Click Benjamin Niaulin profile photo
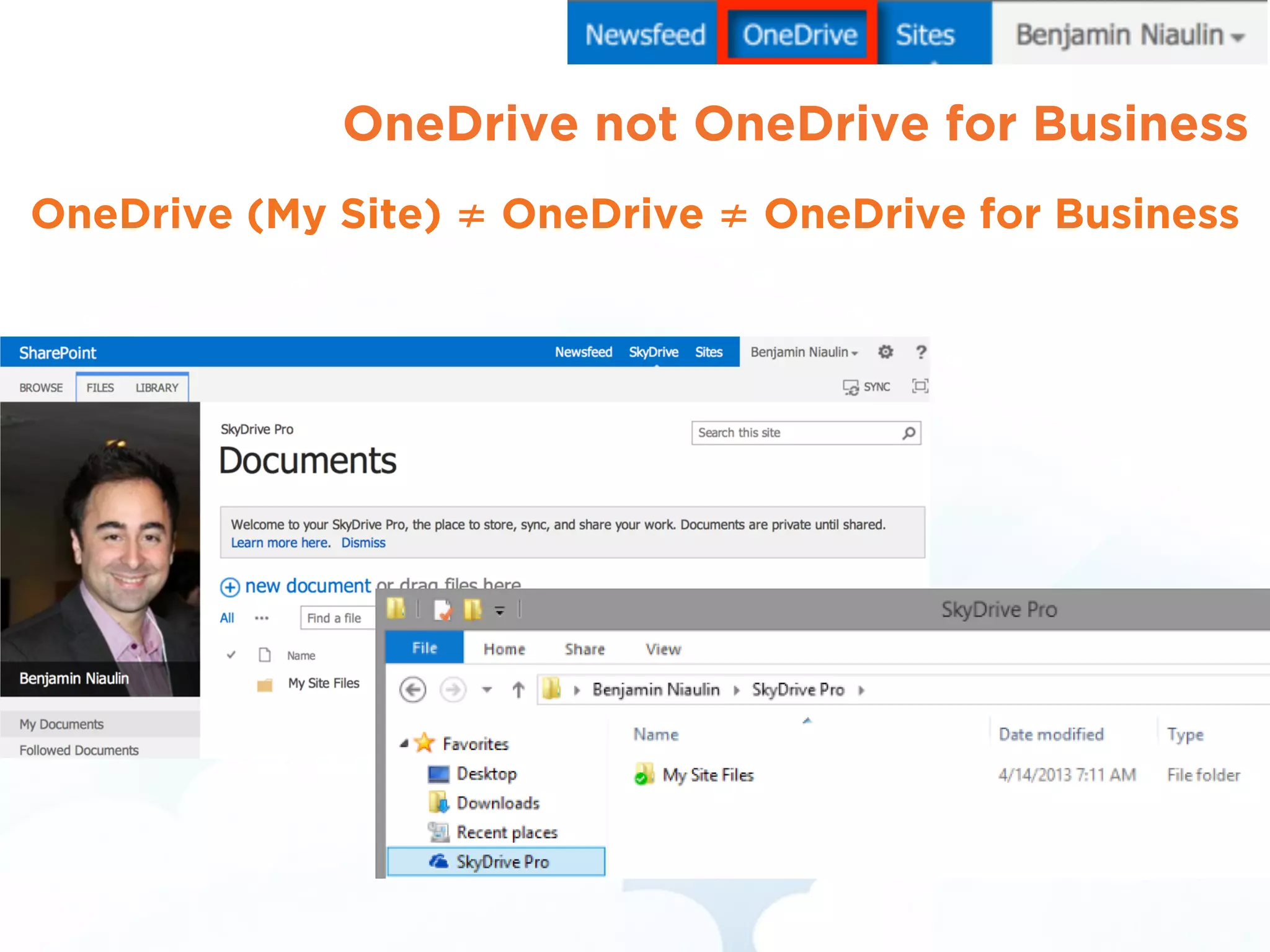This screenshot has height=952, width=1270. (x=100, y=549)
